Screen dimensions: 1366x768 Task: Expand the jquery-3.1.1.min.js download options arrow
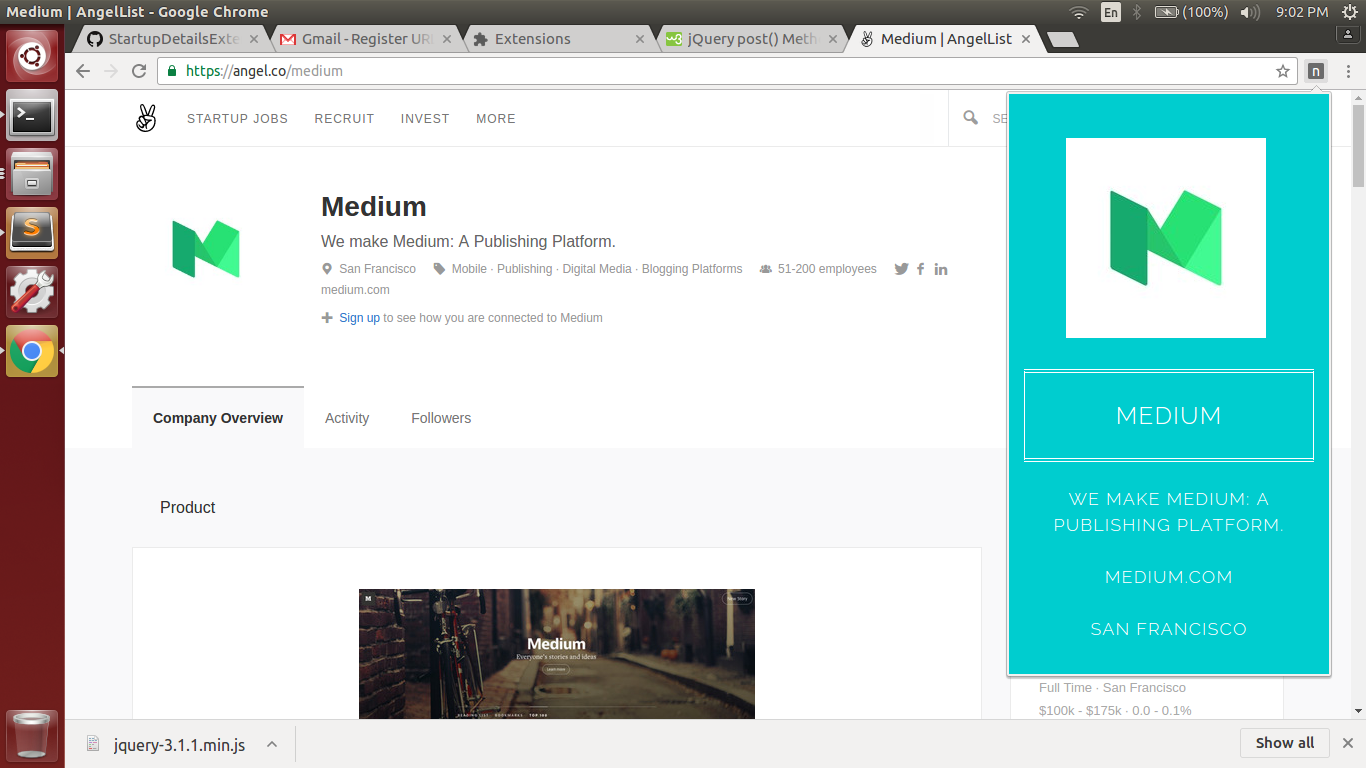pos(272,744)
